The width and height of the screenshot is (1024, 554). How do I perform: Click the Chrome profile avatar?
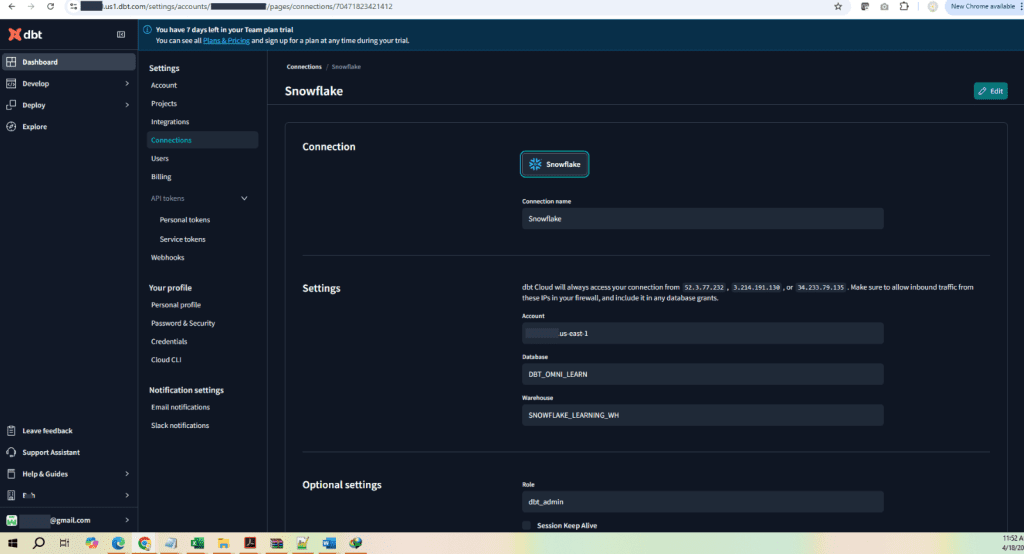pos(933,7)
